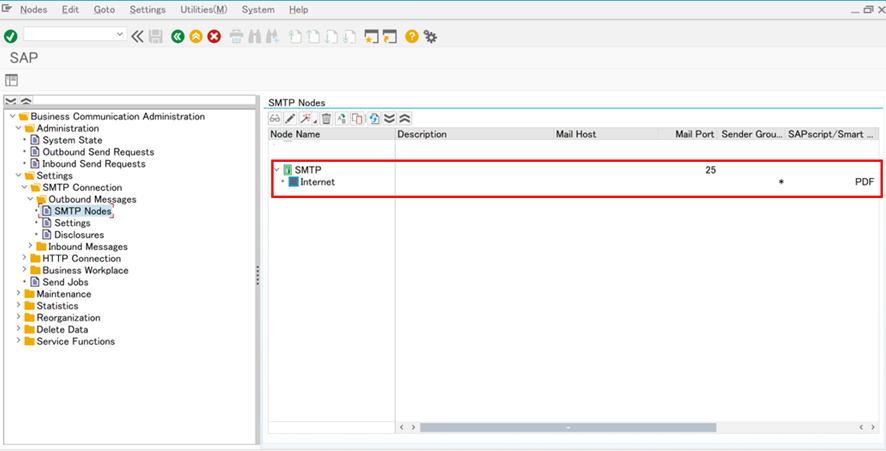This screenshot has width=886, height=451.
Task: Select System State in the Administration tree
Action: (72, 140)
